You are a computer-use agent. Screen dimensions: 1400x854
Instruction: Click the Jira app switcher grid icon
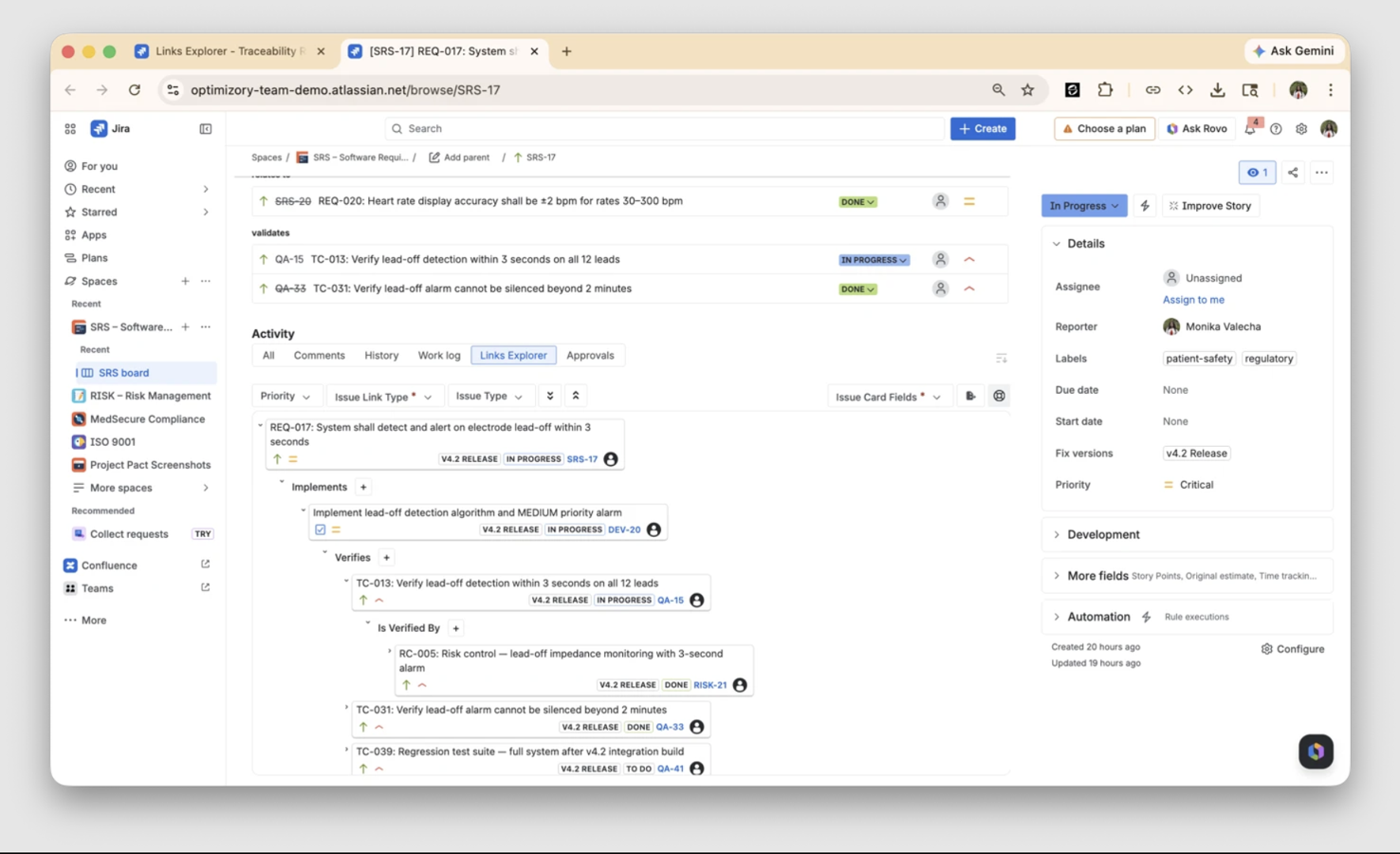click(x=70, y=129)
